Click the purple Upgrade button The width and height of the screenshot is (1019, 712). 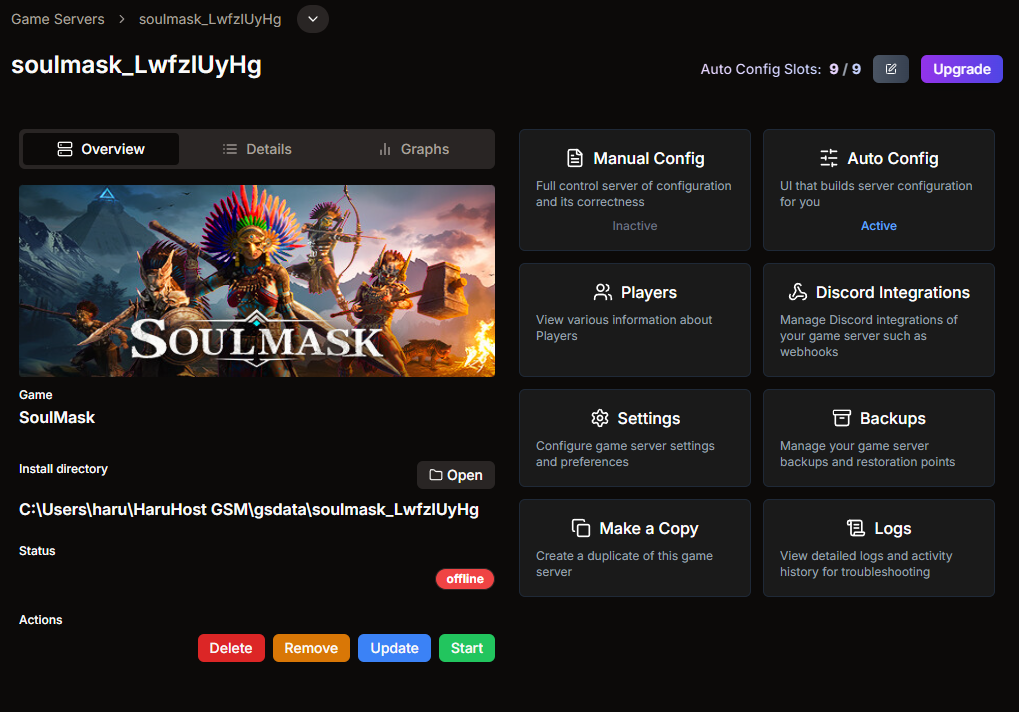coord(962,69)
